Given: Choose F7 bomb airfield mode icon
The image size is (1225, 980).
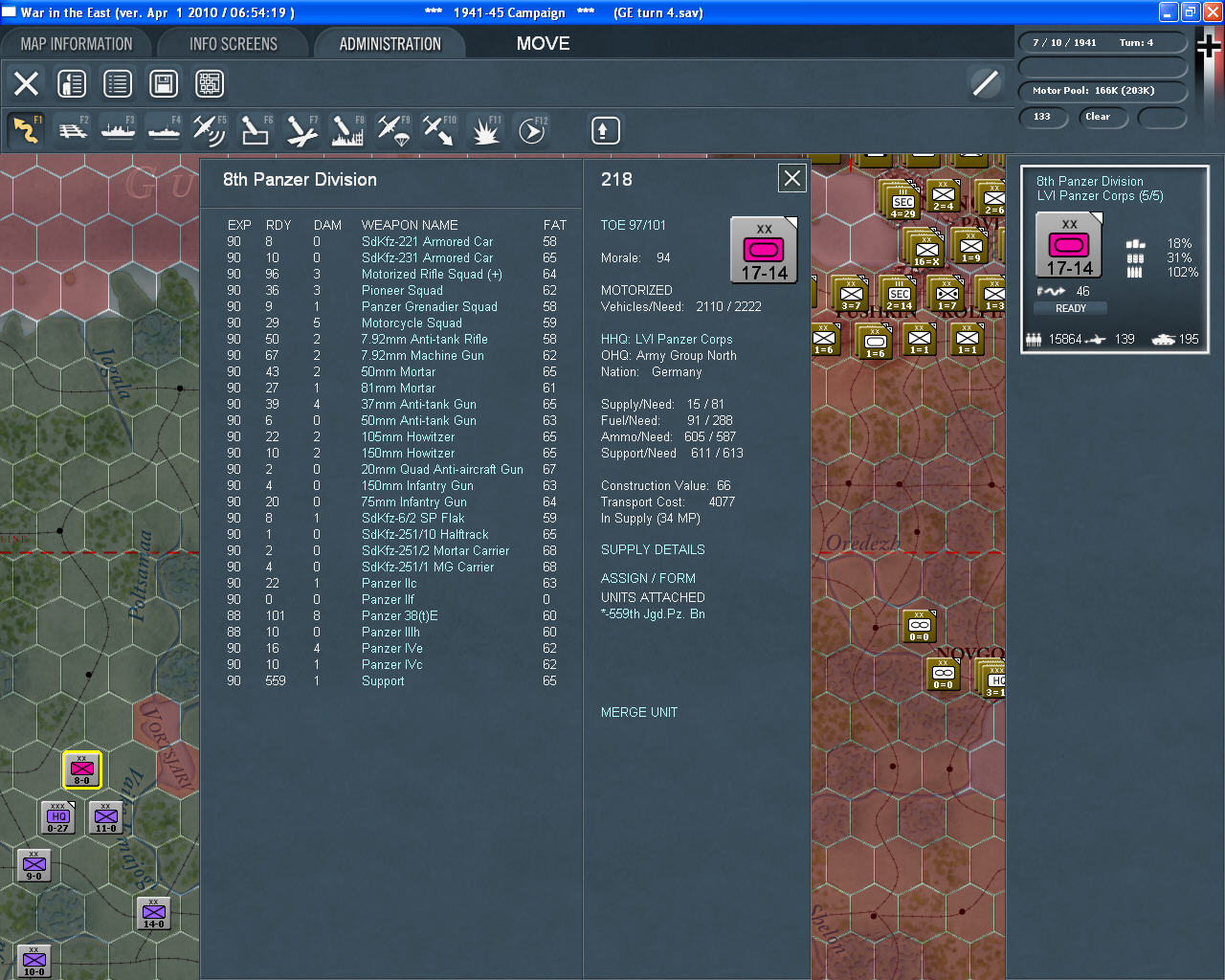Looking at the screenshot, I should tap(301, 130).
